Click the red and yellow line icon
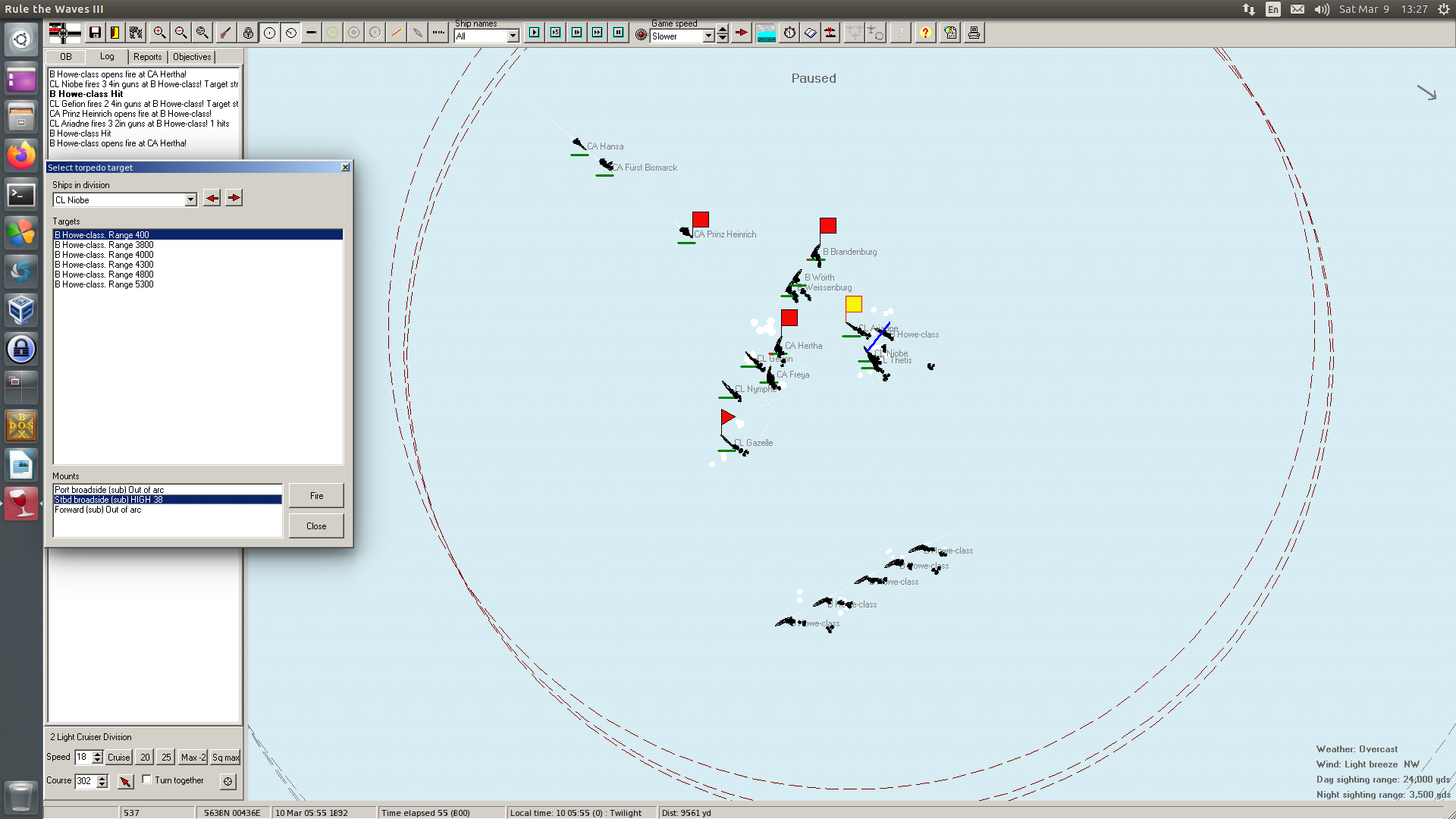The width and height of the screenshot is (1456, 819). pos(396,33)
